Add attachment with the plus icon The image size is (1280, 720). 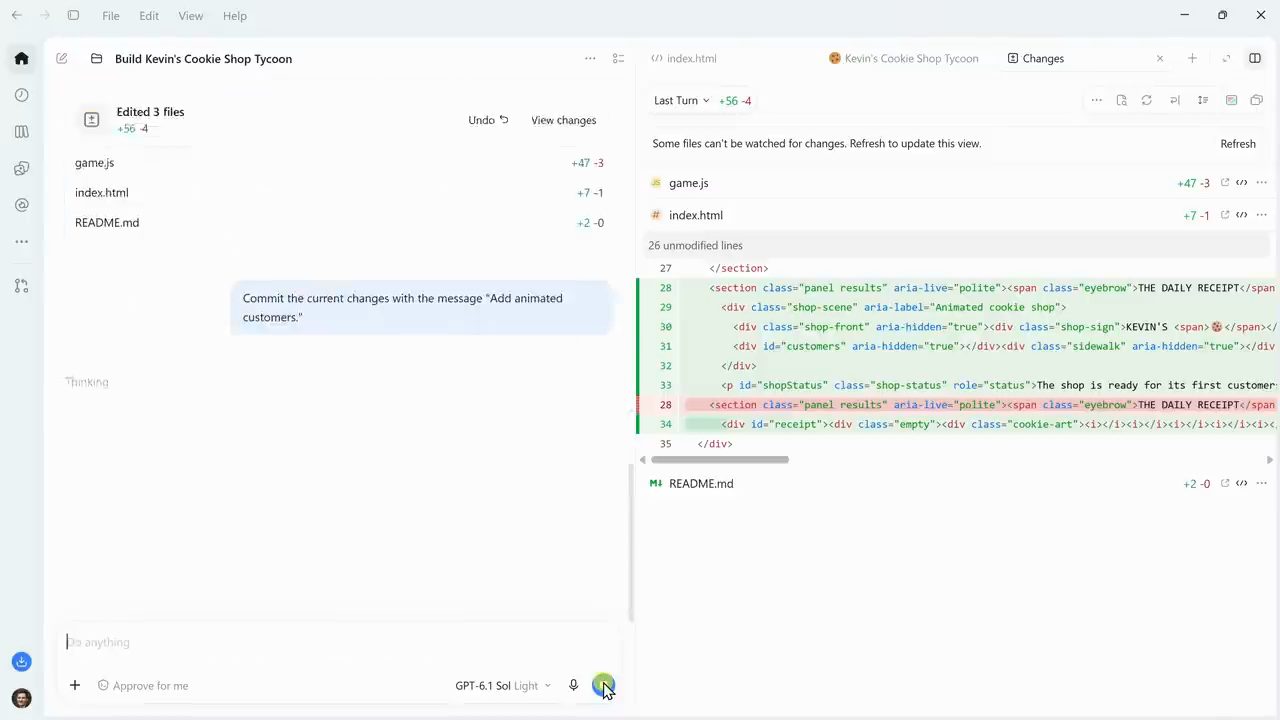click(x=74, y=685)
